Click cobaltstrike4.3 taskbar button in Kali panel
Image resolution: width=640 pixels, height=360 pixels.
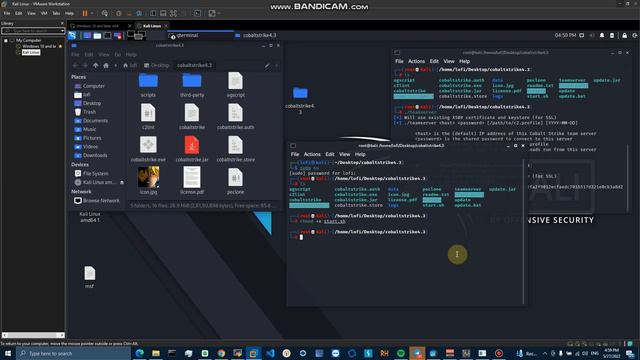click(256, 36)
